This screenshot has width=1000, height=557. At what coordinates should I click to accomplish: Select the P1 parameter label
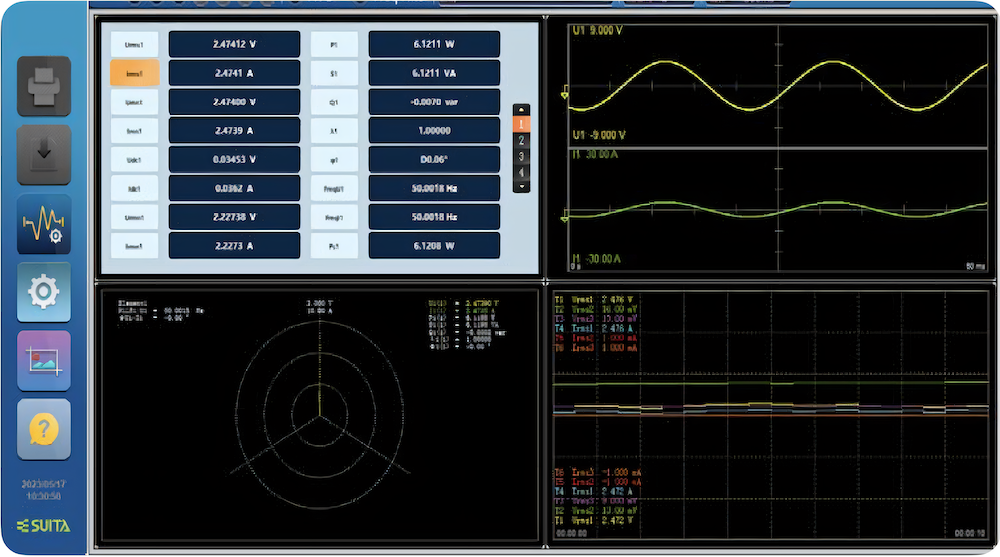[334, 45]
